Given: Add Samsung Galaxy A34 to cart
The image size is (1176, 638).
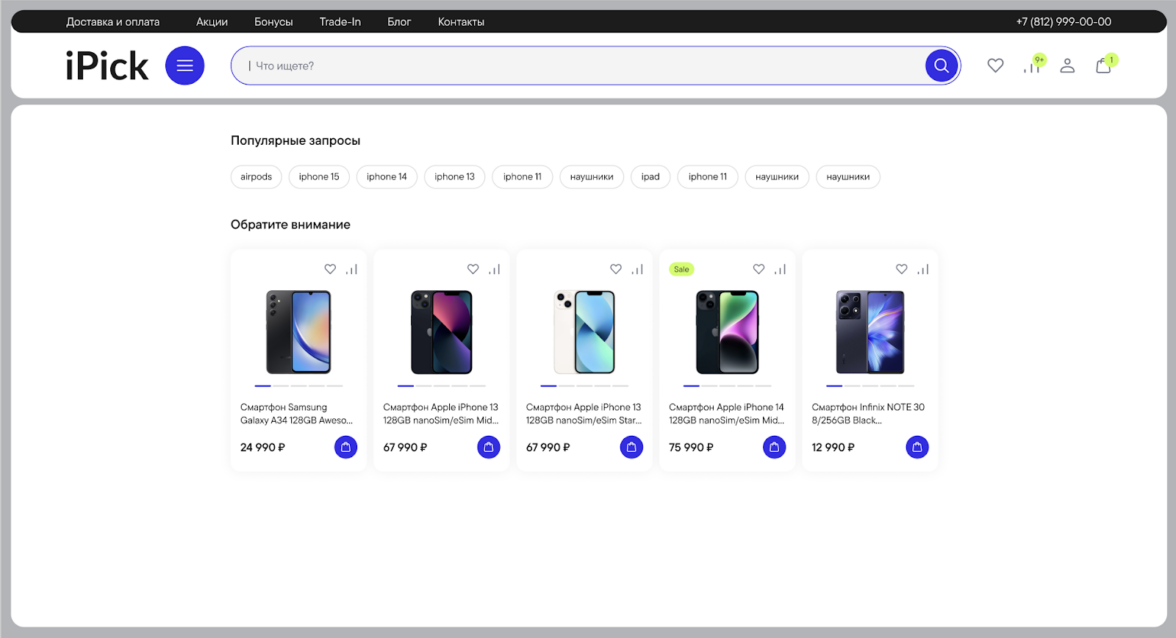Looking at the screenshot, I should click(346, 447).
